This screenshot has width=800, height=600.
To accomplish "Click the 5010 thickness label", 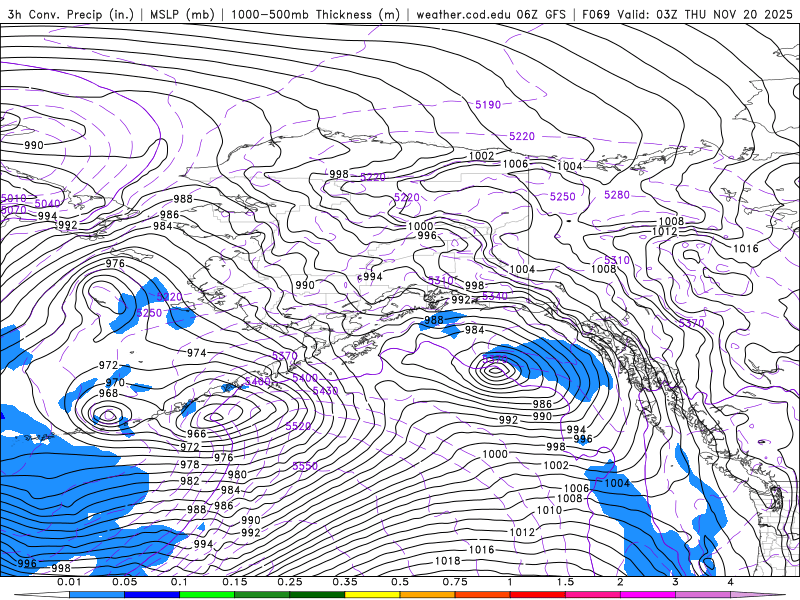I will (13, 198).
